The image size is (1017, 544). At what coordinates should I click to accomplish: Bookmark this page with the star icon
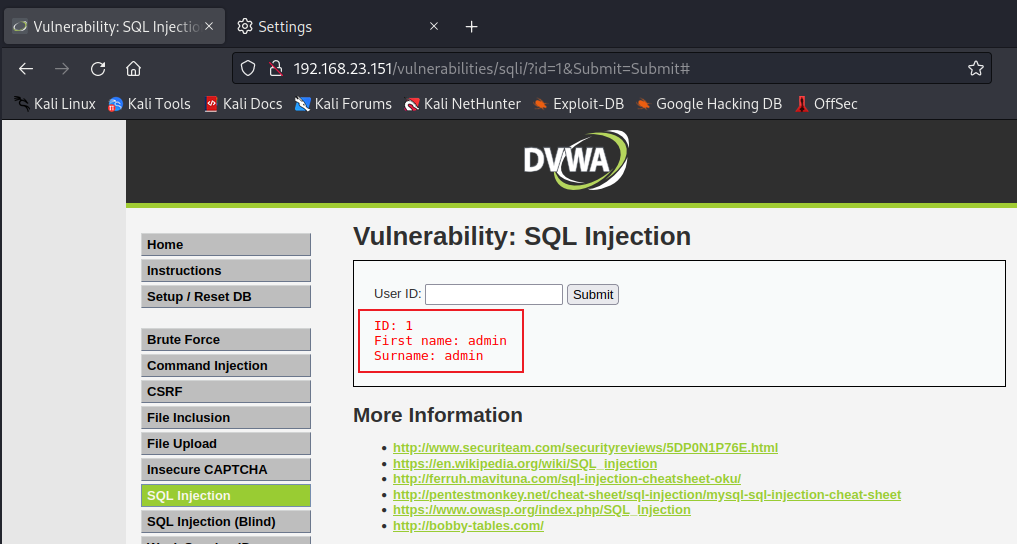coord(975,69)
